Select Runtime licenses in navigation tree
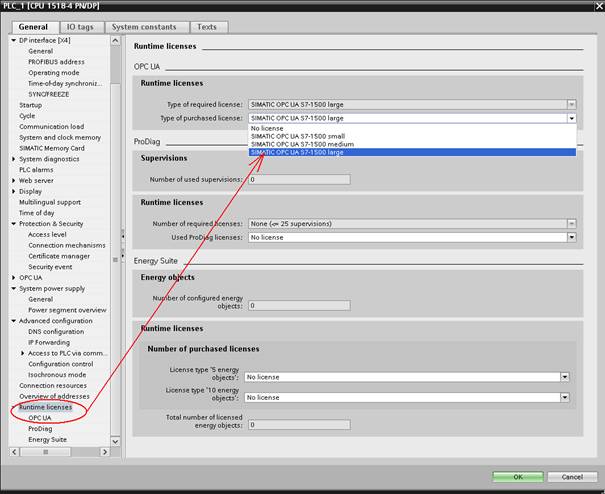 tap(45, 408)
